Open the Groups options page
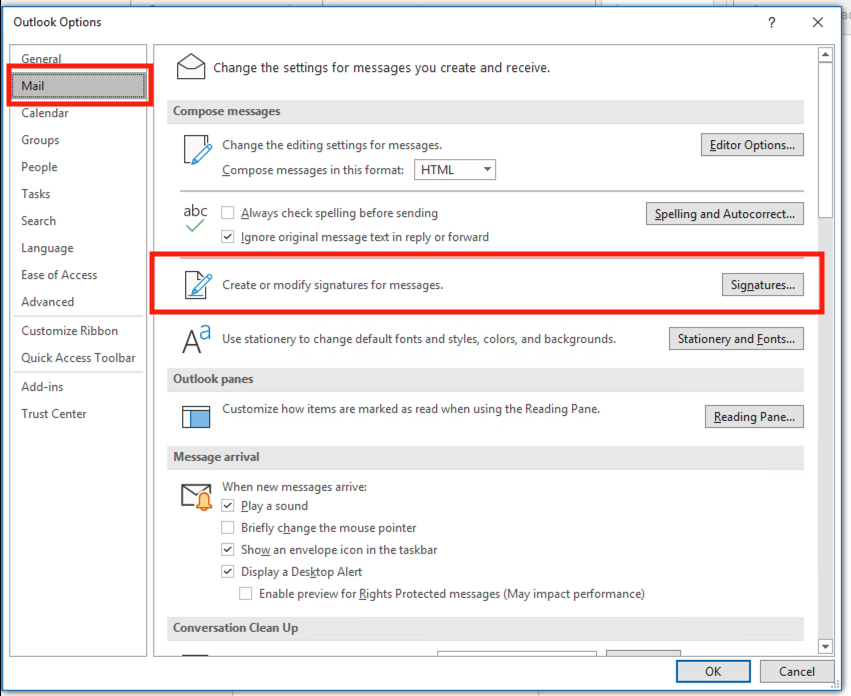This screenshot has height=696, width=851. point(78,140)
